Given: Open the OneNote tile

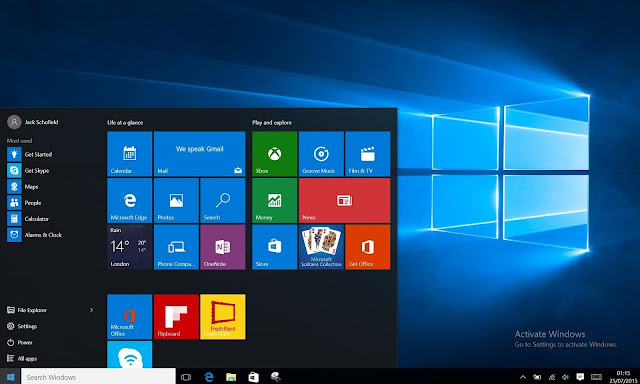Looking at the screenshot, I should pyautogui.click(x=222, y=247).
